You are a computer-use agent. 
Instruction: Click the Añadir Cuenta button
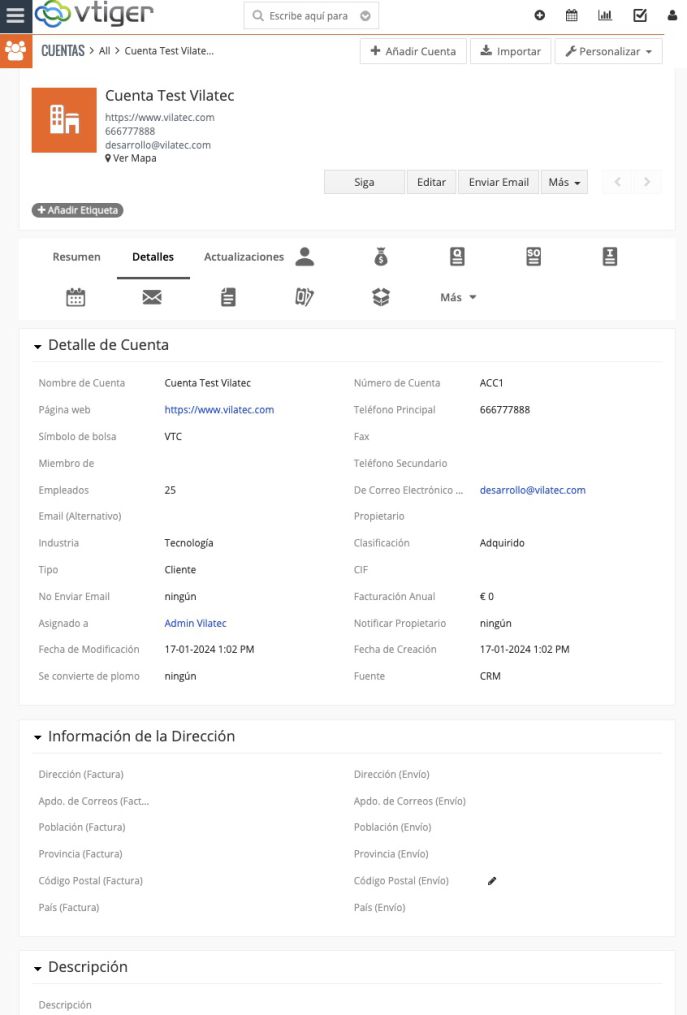point(413,51)
